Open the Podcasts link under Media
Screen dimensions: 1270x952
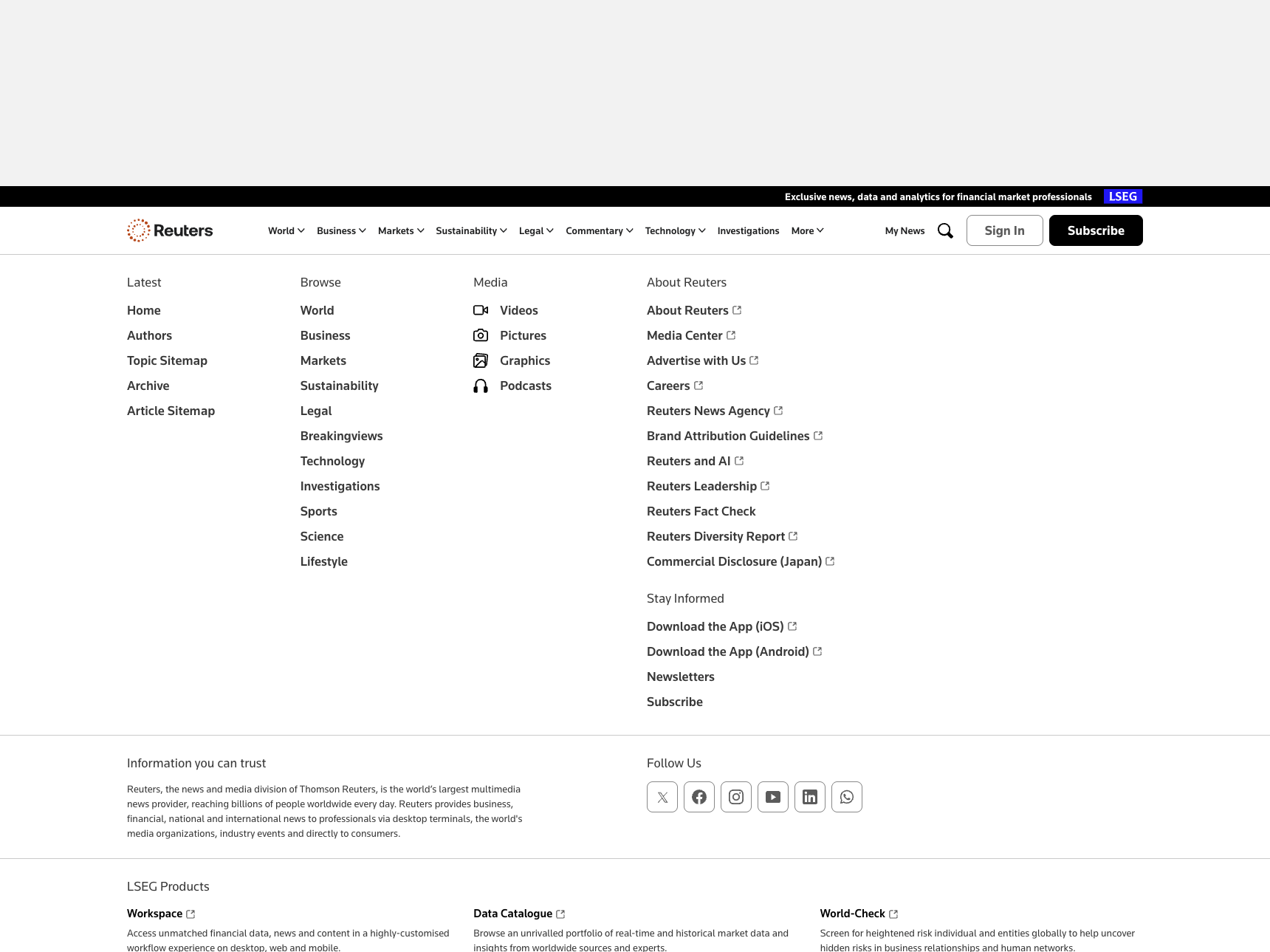(x=525, y=386)
